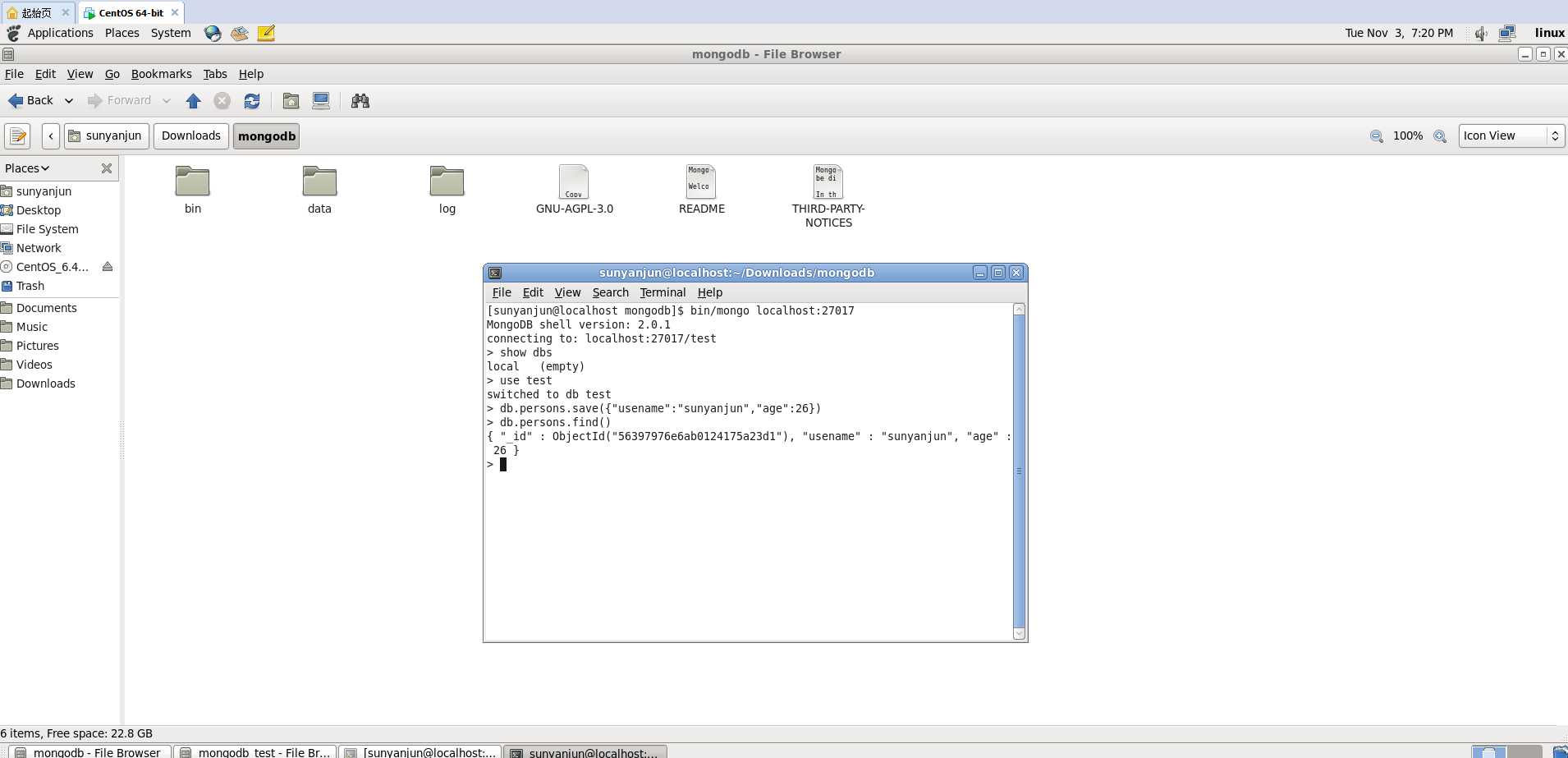Image resolution: width=1568 pixels, height=758 pixels.
Task: Open the Icon View mode dropdown
Action: click(1511, 136)
